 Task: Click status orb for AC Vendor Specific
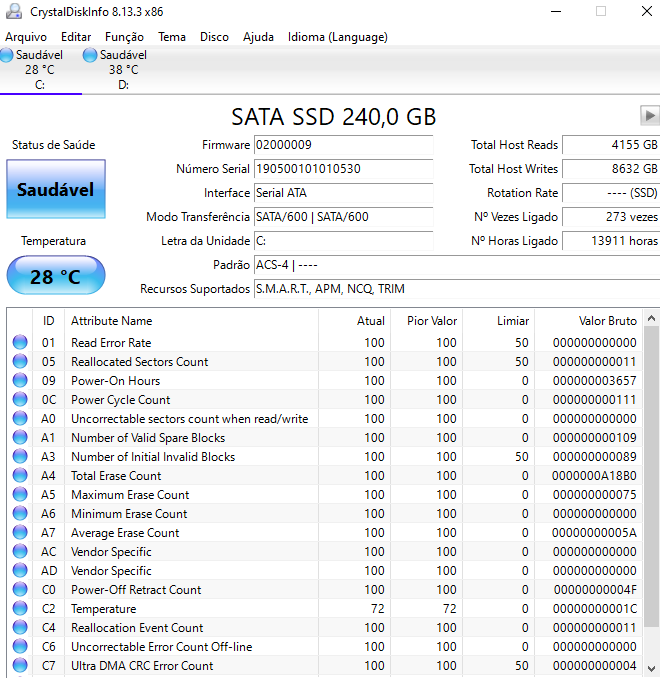pos(20,551)
